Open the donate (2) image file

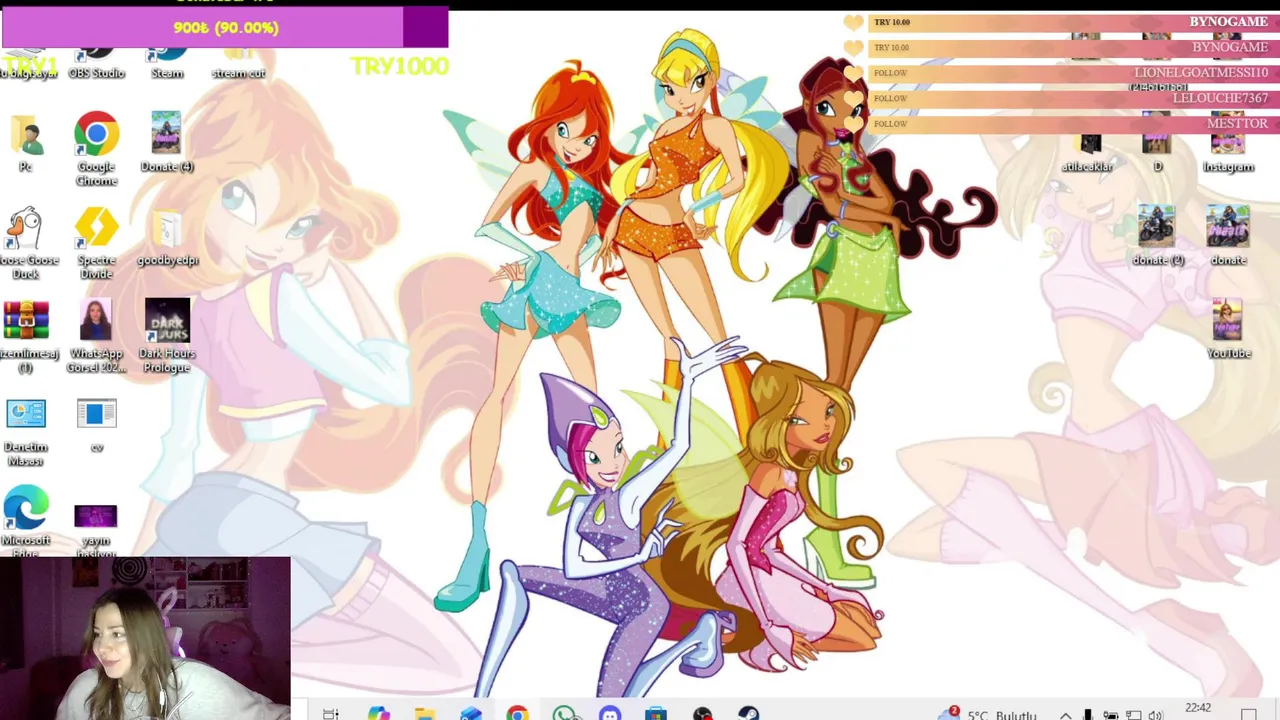pyautogui.click(x=1157, y=236)
